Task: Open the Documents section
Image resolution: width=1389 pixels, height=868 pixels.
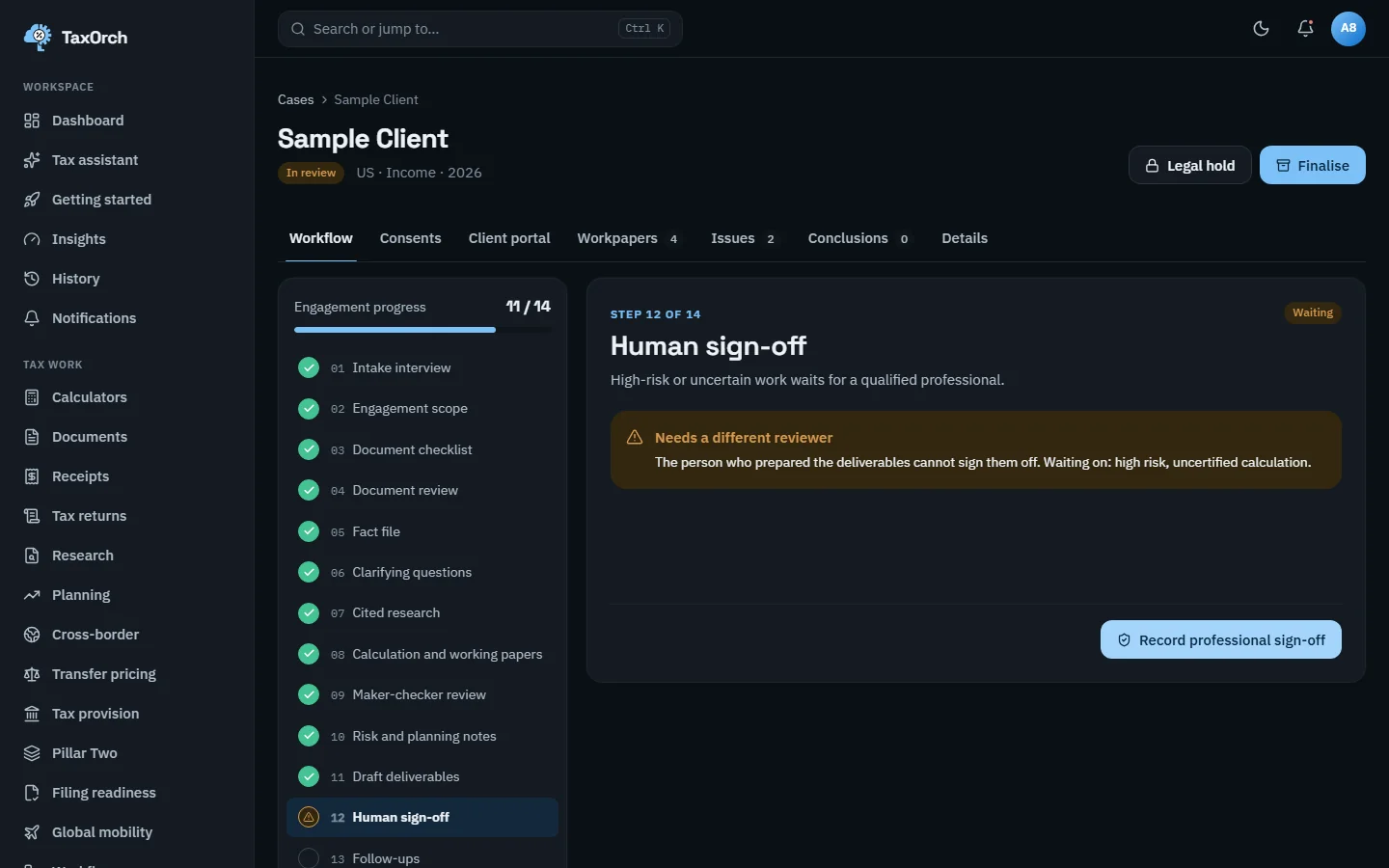Action: point(127,437)
